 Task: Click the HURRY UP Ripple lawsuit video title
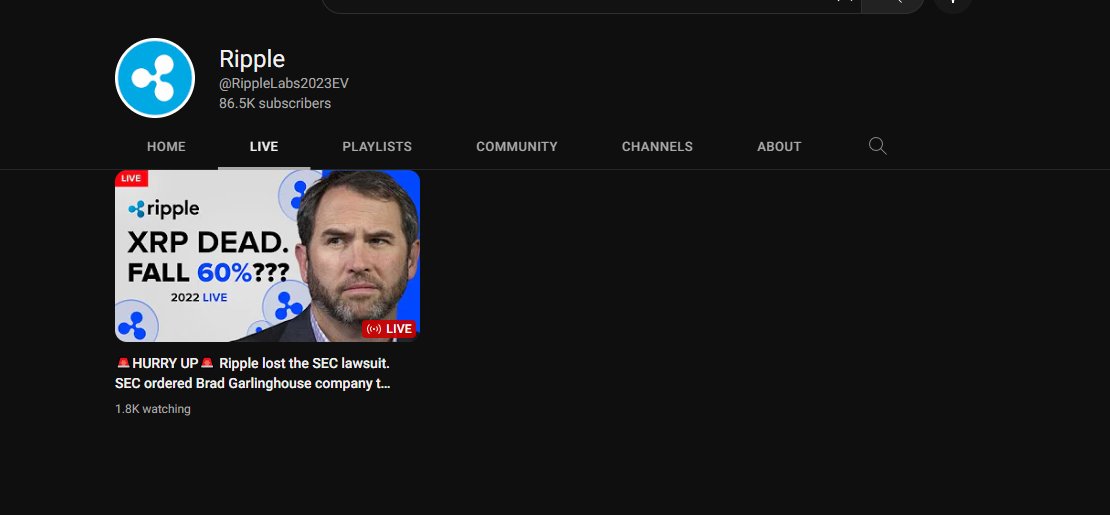coord(253,373)
